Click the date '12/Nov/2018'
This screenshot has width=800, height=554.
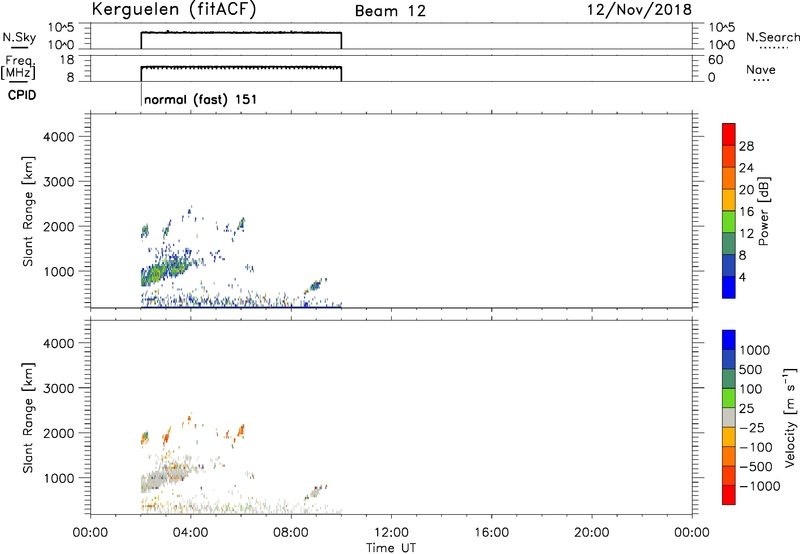(639, 9)
